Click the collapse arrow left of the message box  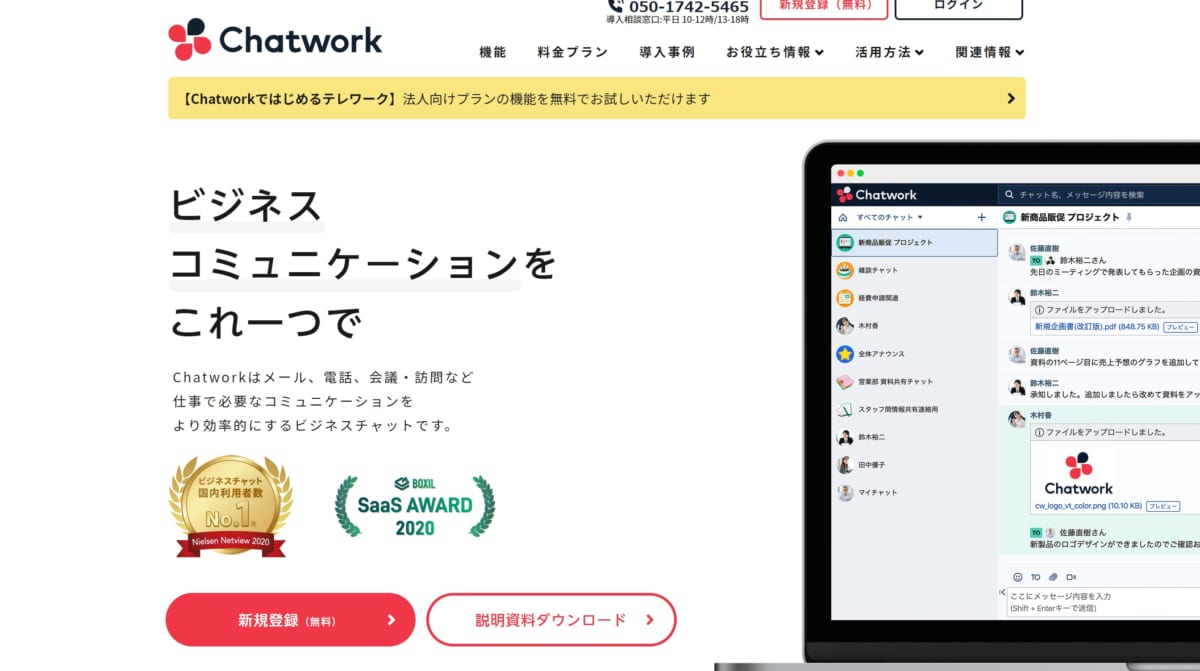(x=1002, y=593)
